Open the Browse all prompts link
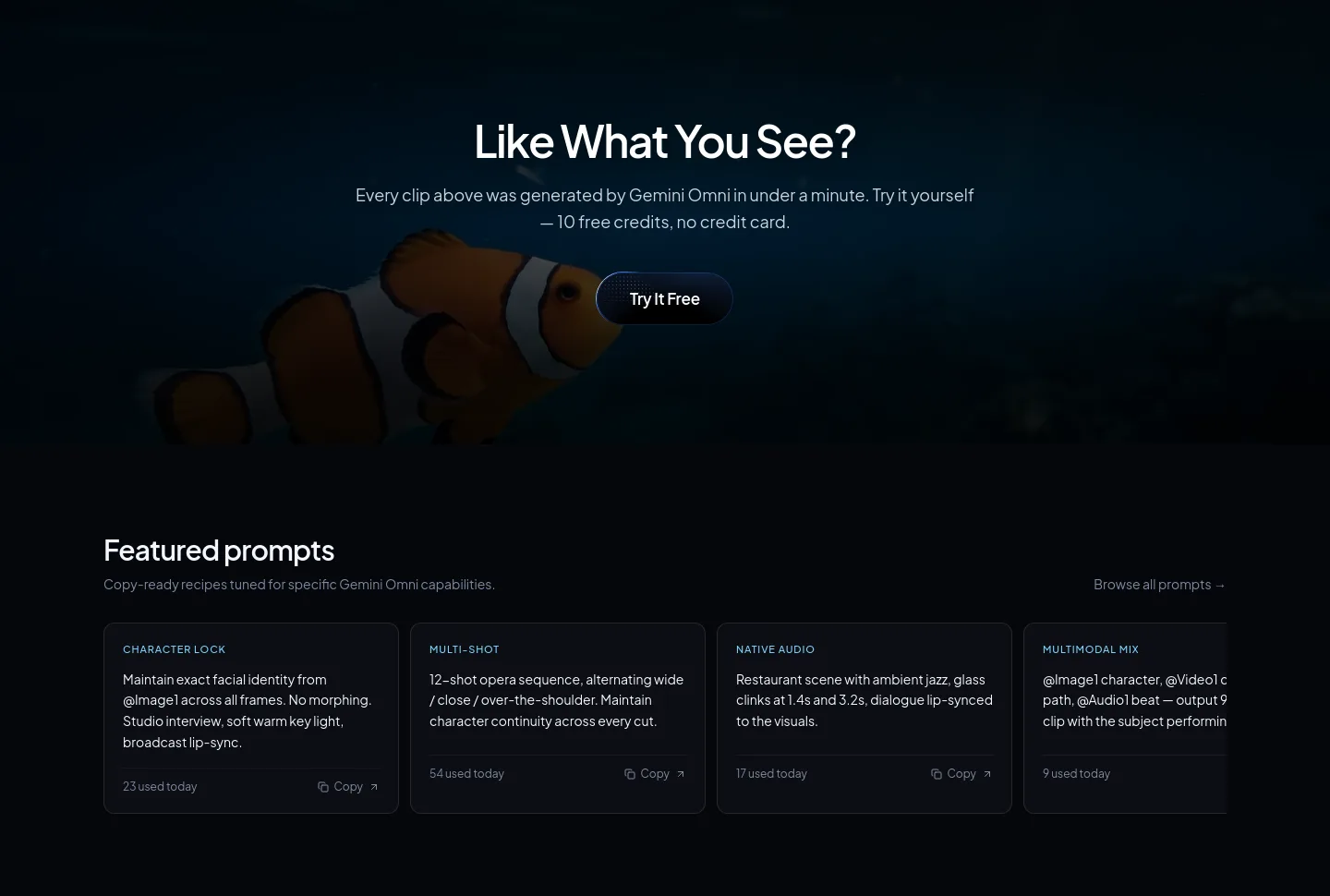This screenshot has width=1330, height=896. point(1159,584)
